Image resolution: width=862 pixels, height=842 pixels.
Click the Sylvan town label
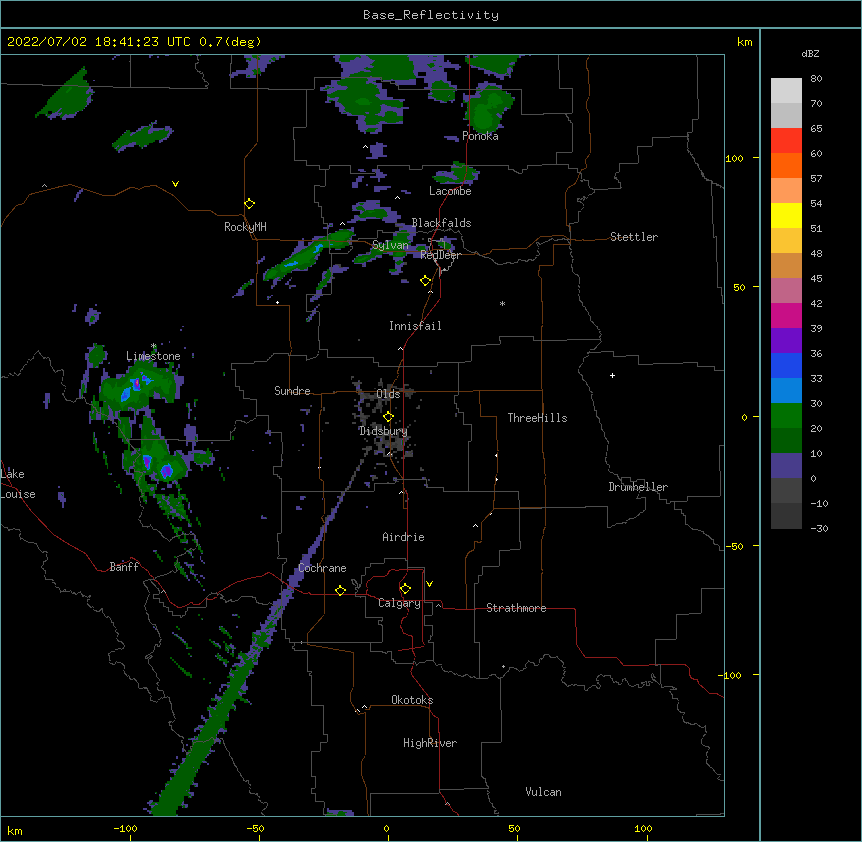[390, 245]
